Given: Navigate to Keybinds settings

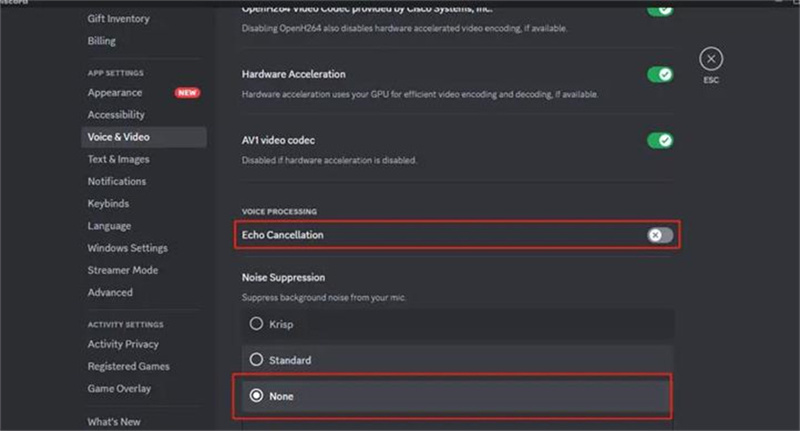Looking at the screenshot, I should (108, 203).
